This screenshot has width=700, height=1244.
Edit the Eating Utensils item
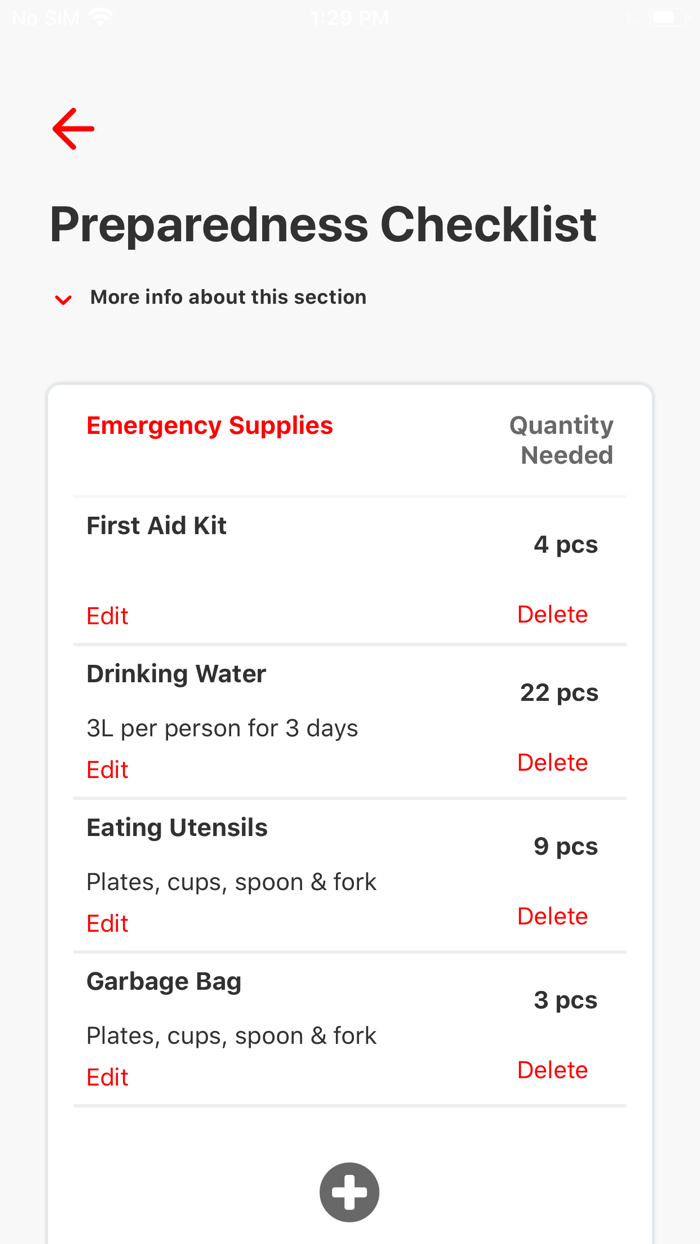point(107,924)
